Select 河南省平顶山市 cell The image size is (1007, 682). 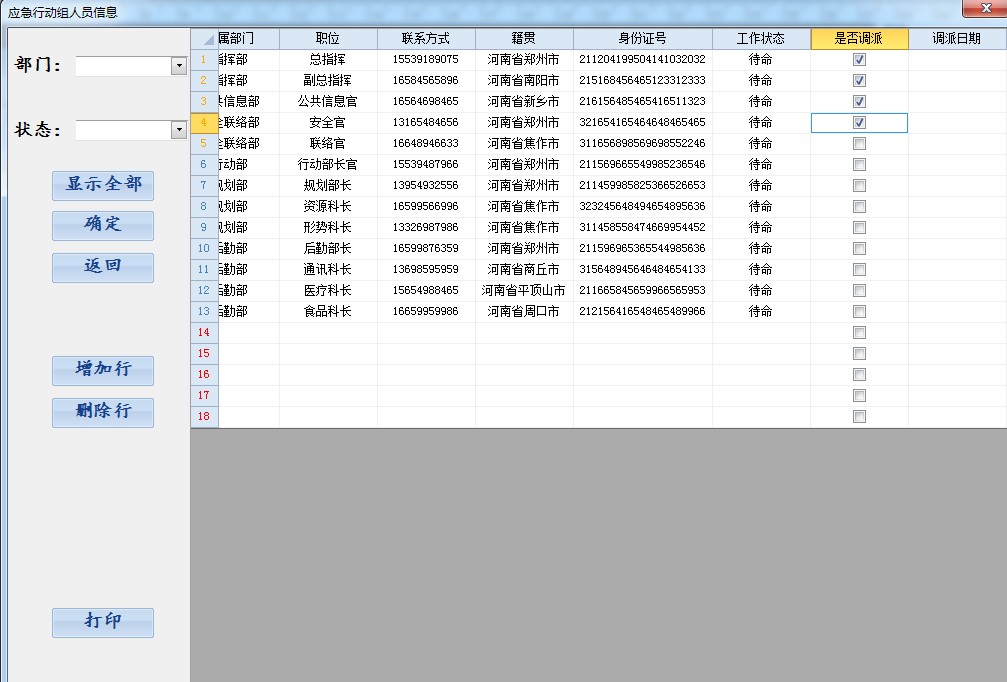click(524, 290)
